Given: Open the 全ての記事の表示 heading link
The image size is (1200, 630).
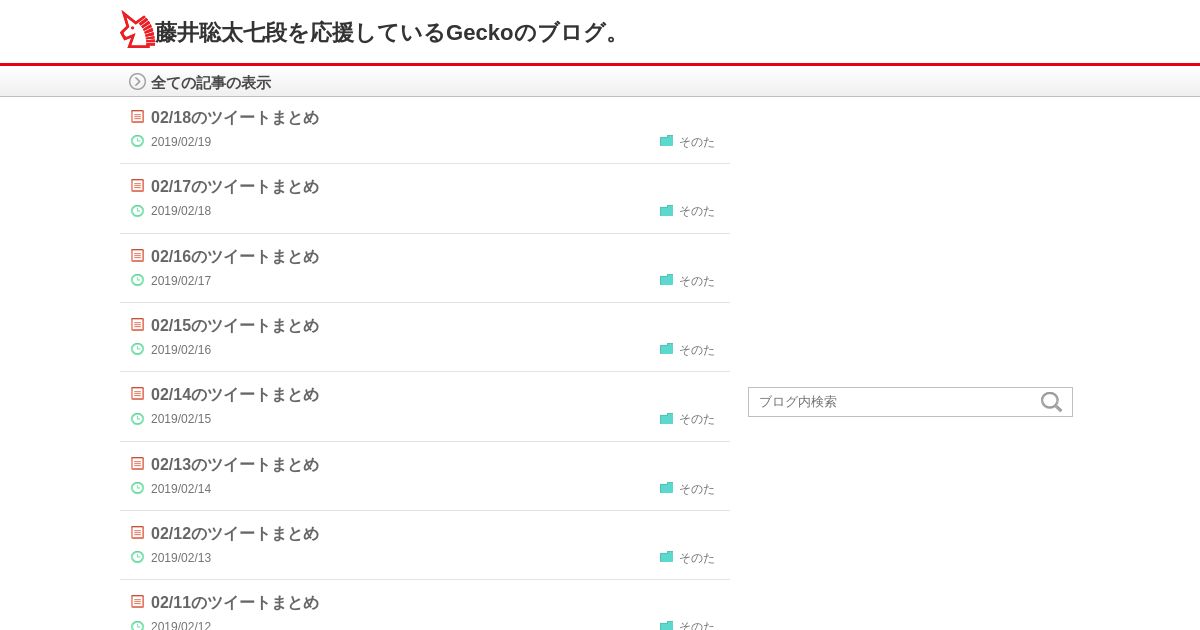Looking at the screenshot, I should (x=211, y=83).
